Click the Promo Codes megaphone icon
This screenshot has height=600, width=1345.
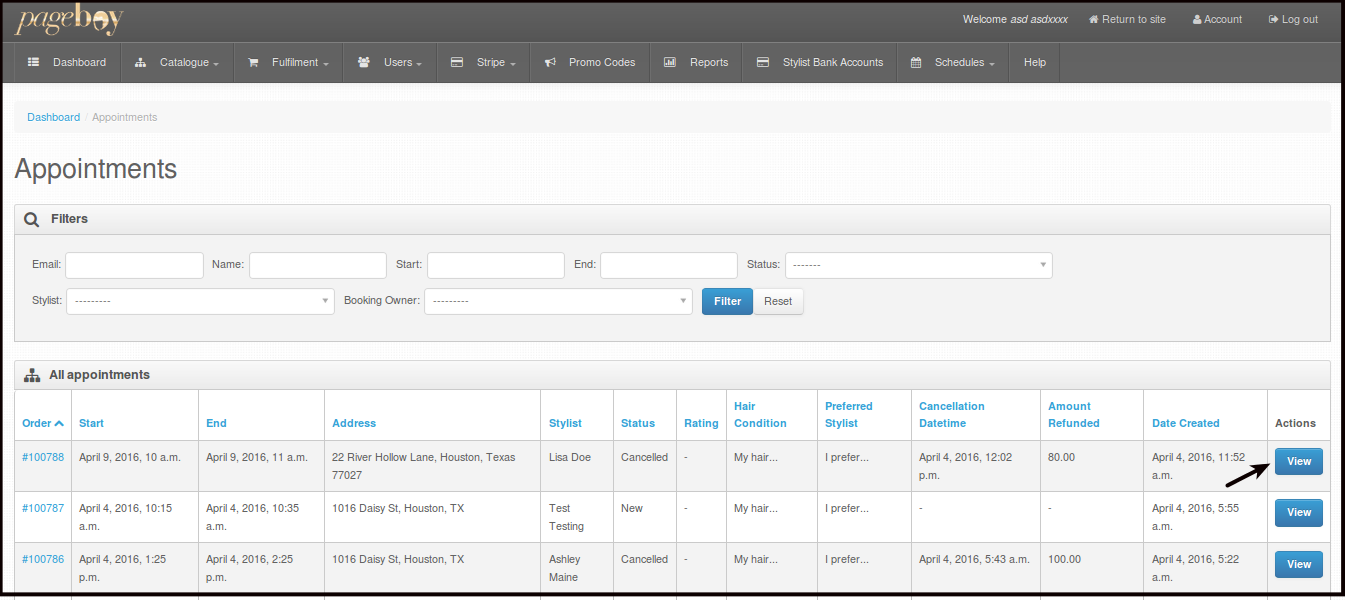pyautogui.click(x=550, y=62)
